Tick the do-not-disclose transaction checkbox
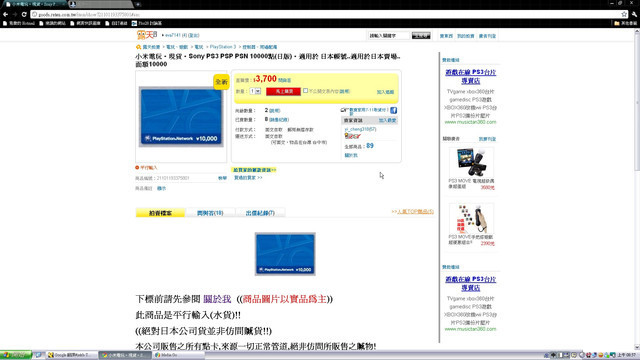 point(305,91)
